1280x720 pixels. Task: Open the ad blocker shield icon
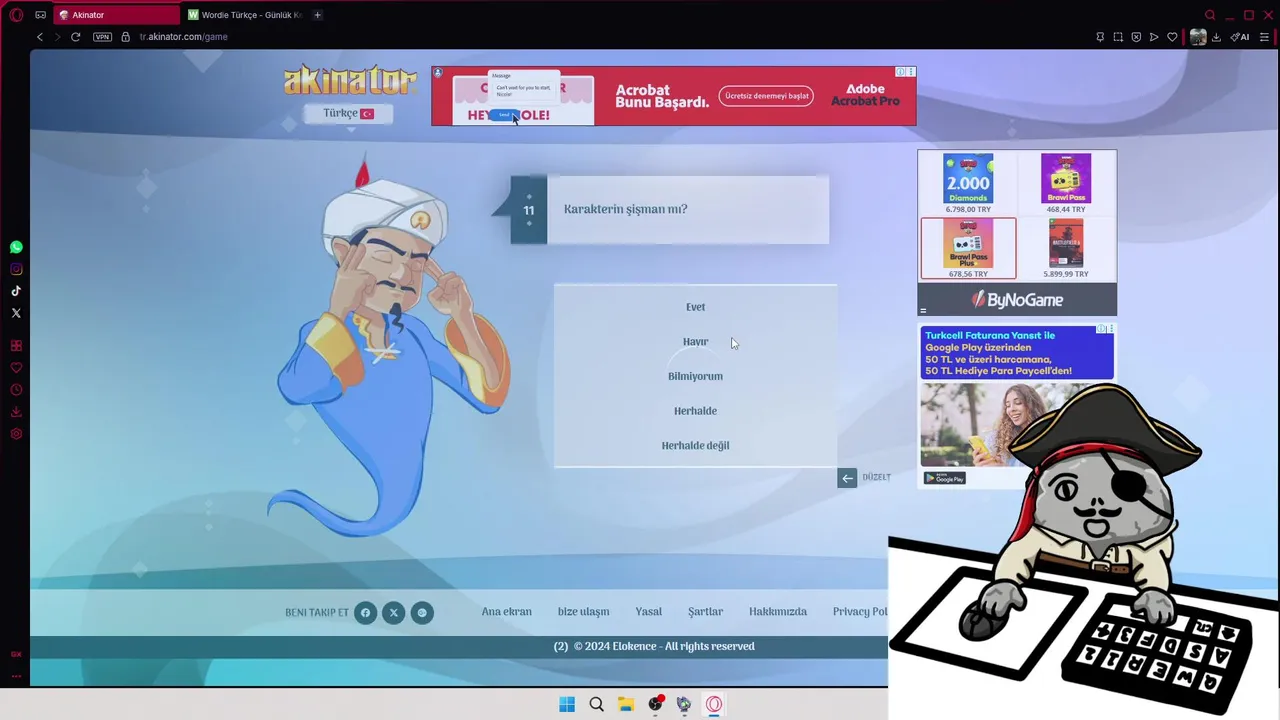[x=1136, y=37]
